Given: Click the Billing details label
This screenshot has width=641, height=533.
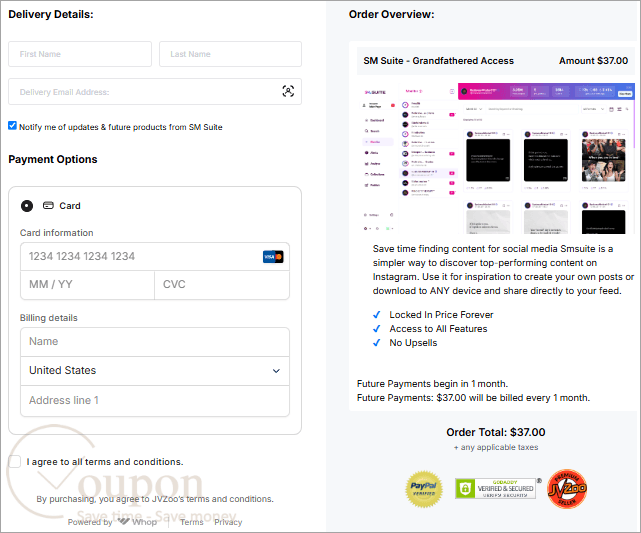Looking at the screenshot, I should [49, 318].
